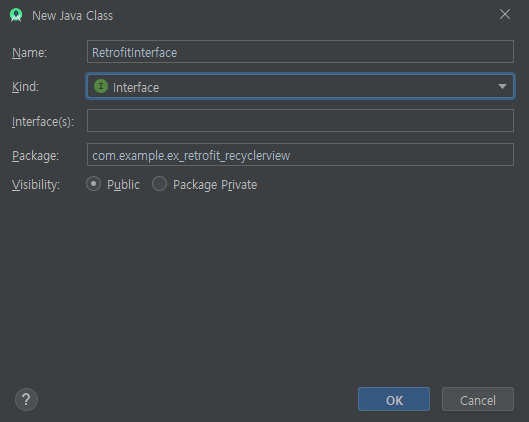Click the Package: label
529x422 pixels.
(35, 156)
